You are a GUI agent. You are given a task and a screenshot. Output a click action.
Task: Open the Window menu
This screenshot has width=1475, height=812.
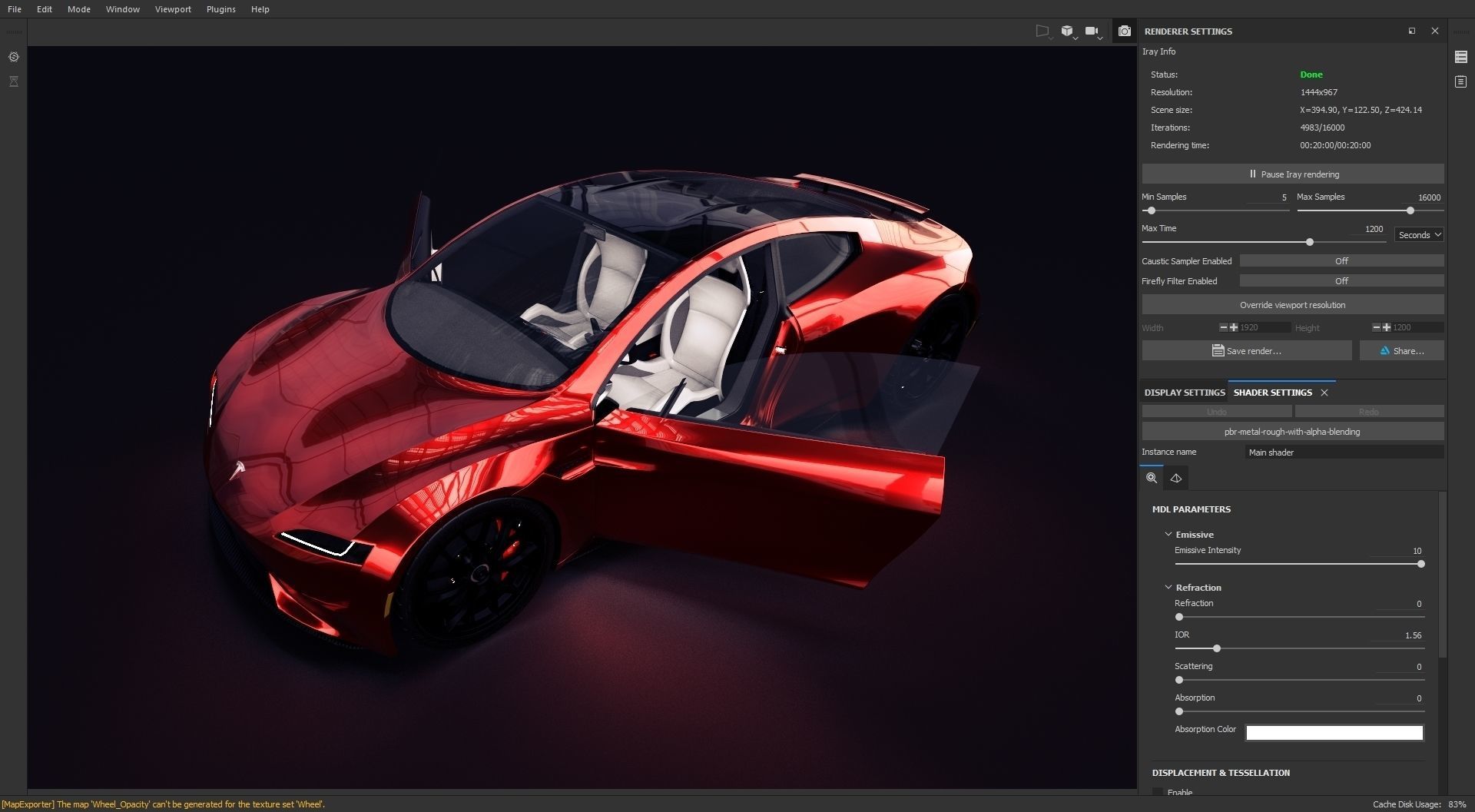123,9
